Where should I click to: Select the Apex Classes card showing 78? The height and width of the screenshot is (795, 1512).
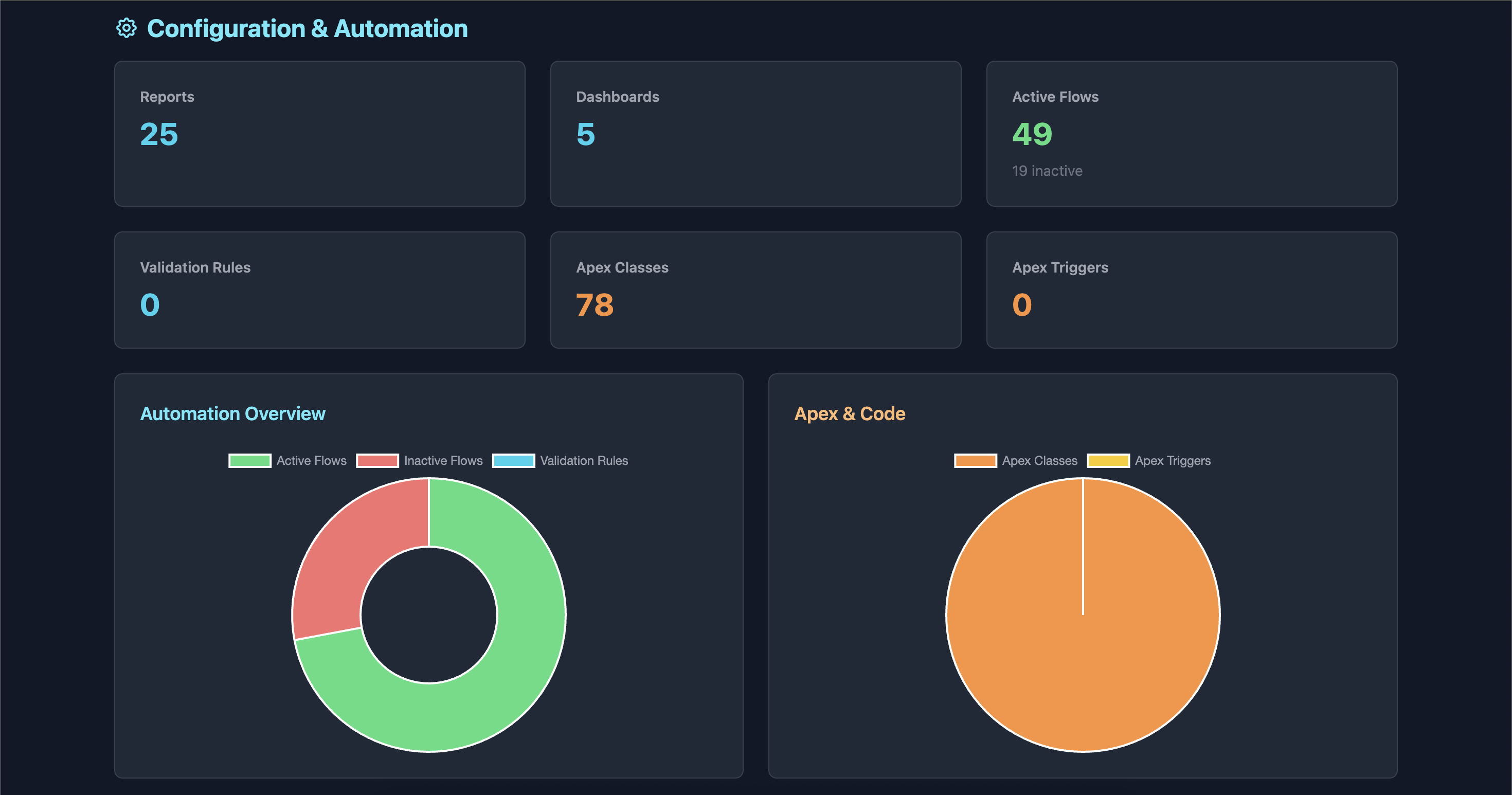[755, 290]
